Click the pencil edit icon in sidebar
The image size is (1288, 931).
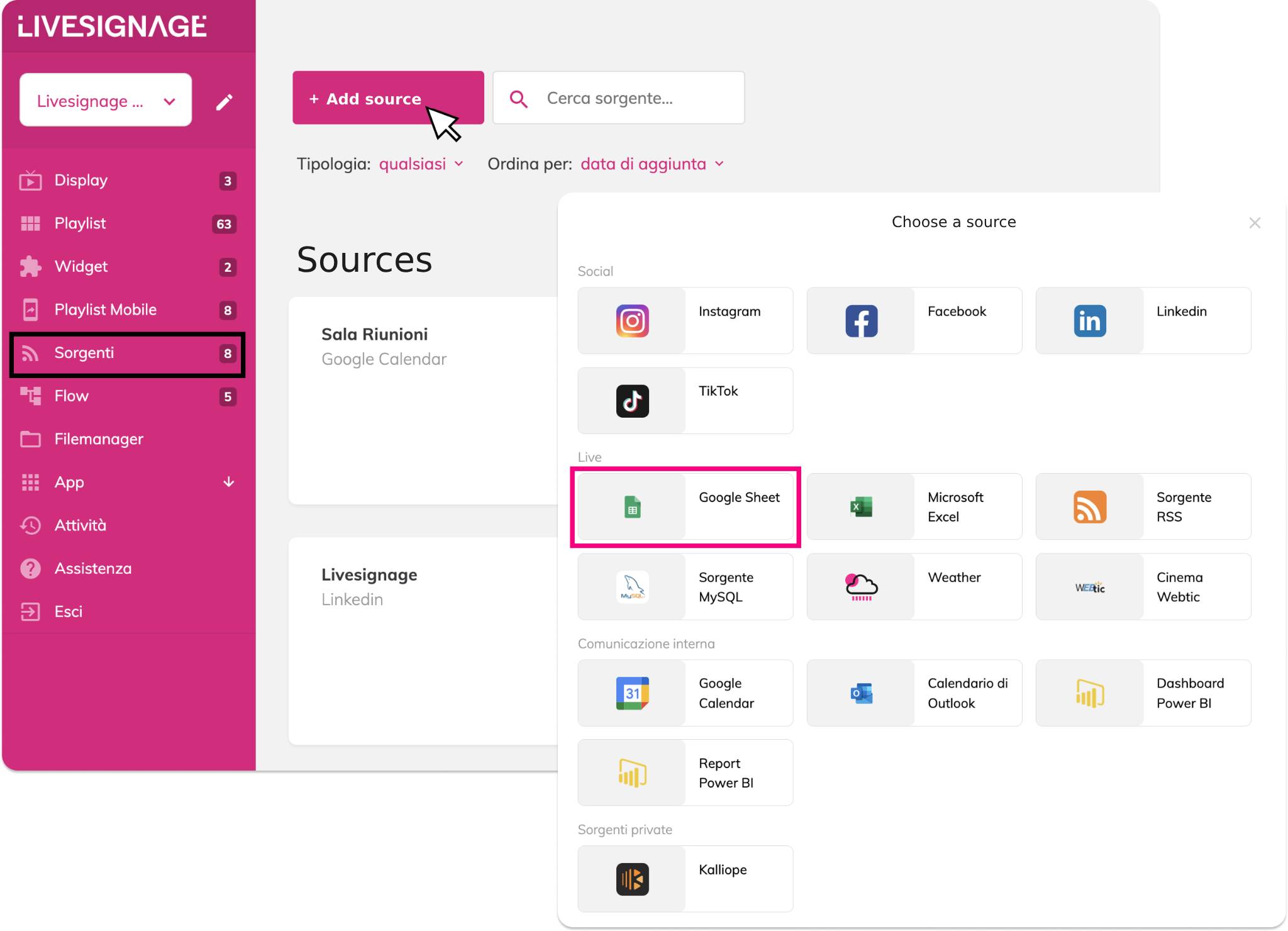click(225, 102)
